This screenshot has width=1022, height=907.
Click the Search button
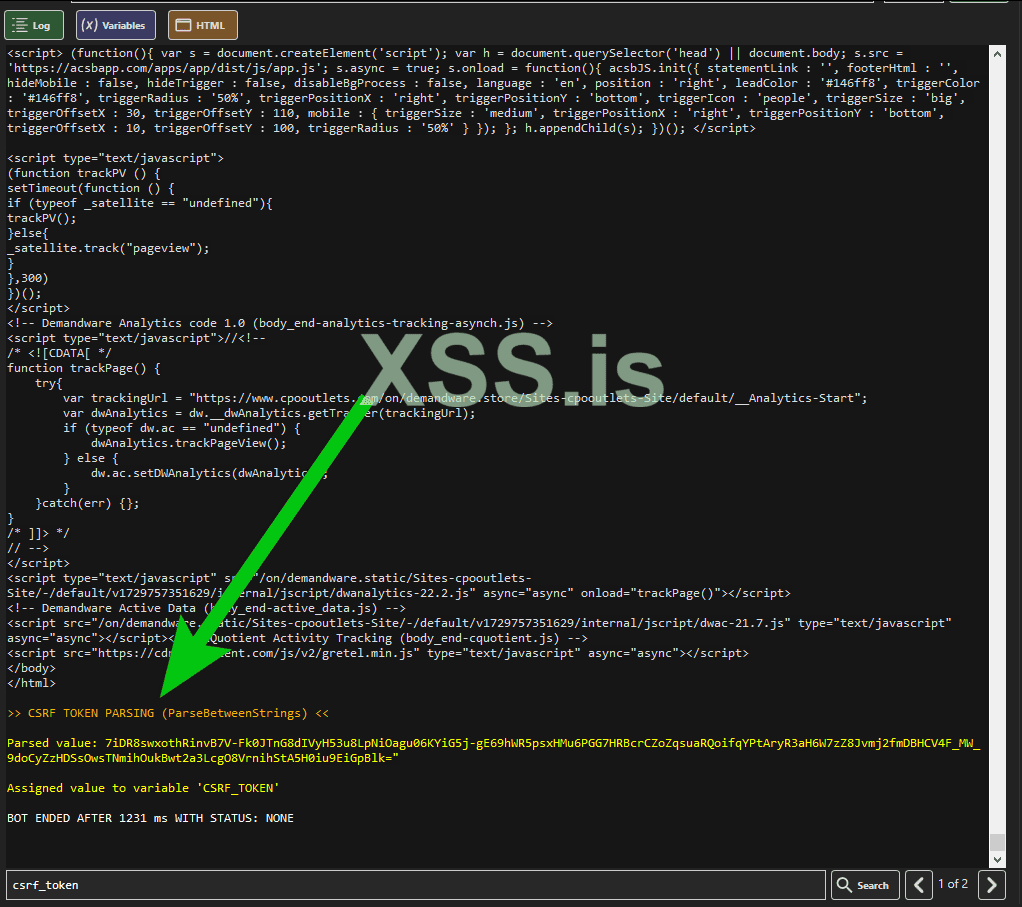865,885
